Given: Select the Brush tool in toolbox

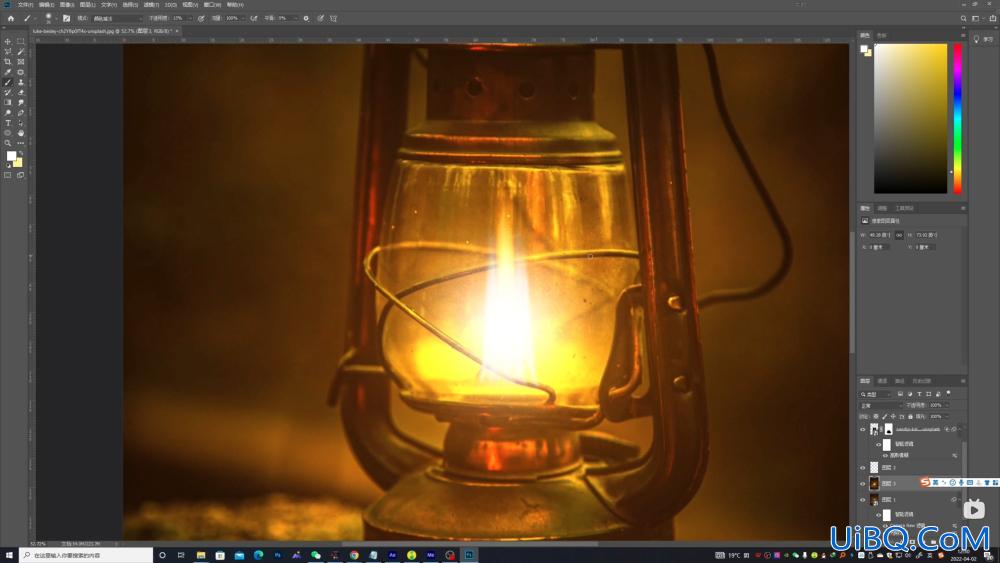Looking at the screenshot, I should (x=8, y=82).
